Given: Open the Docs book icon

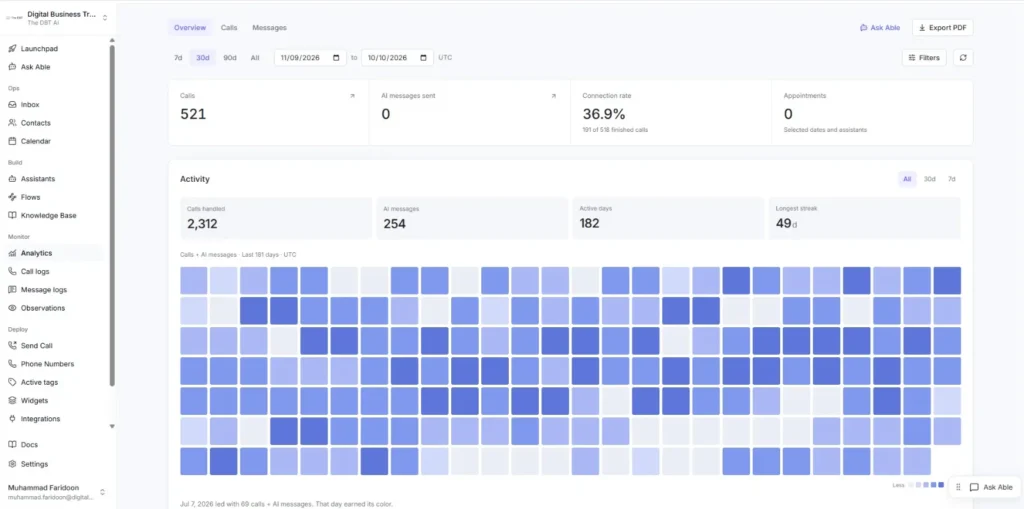Looking at the screenshot, I should tap(12, 445).
